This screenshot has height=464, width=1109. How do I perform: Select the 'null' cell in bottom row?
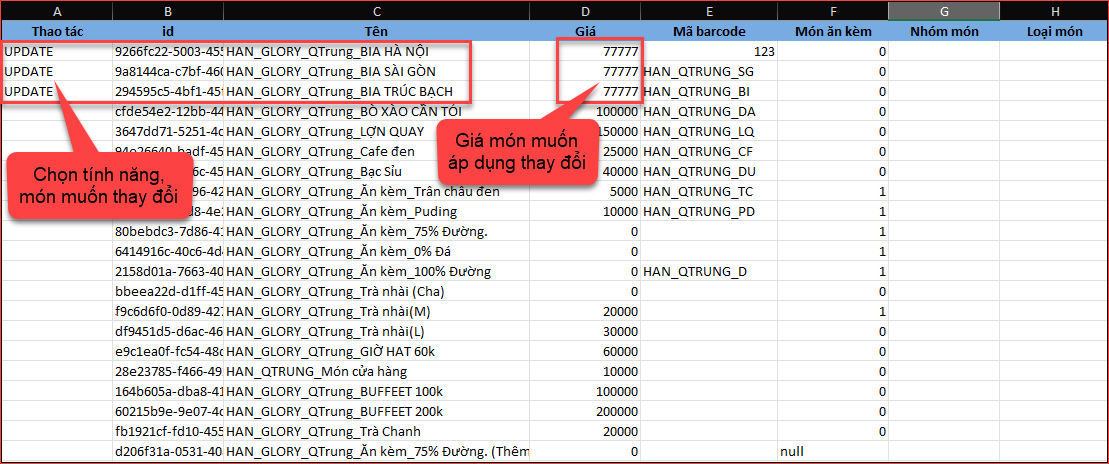pyautogui.click(x=792, y=451)
